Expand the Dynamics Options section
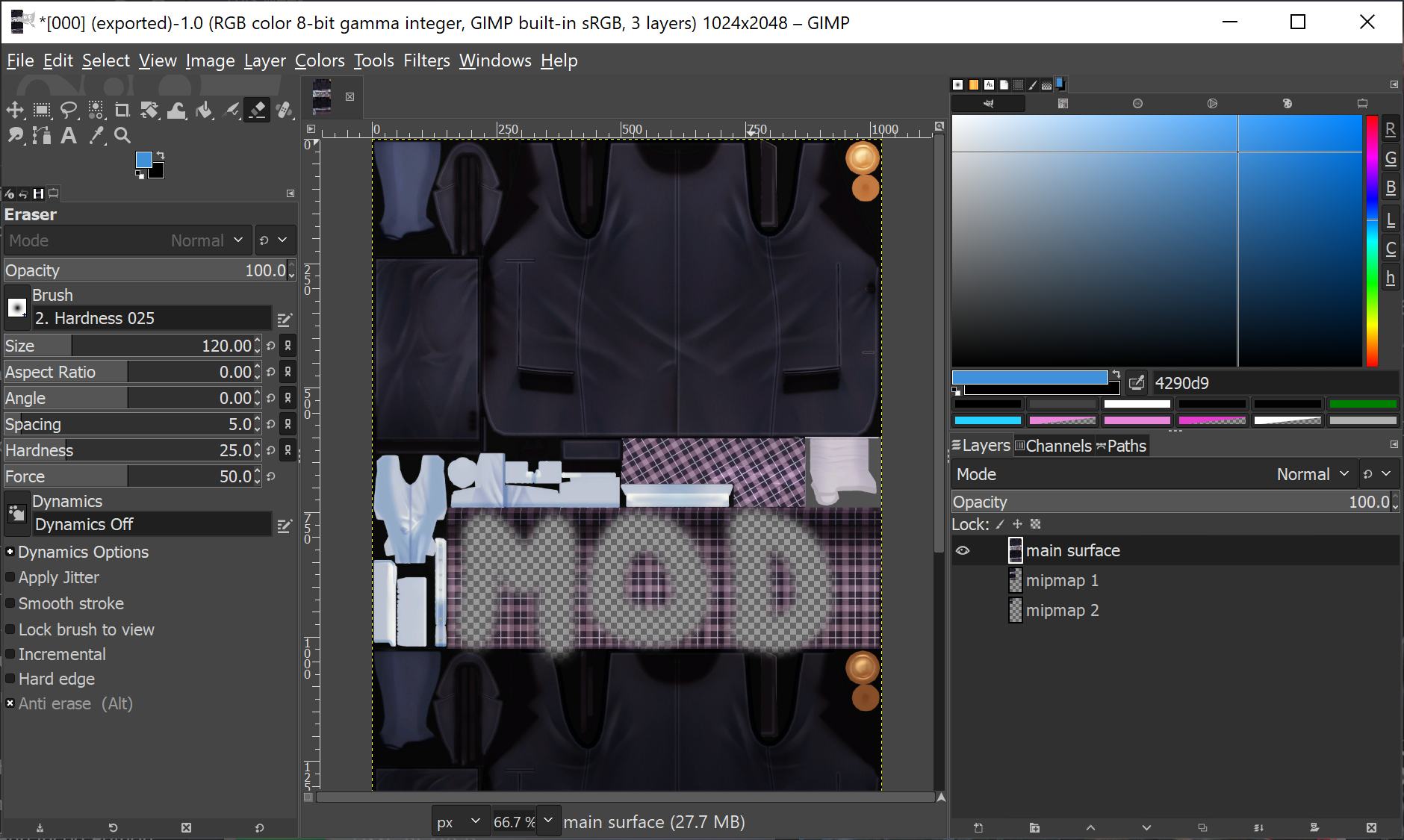The height and width of the screenshot is (840, 1404). (x=10, y=552)
